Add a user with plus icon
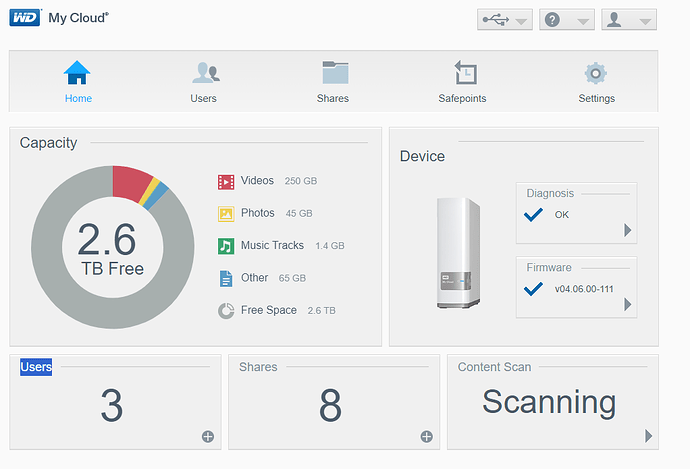The height and width of the screenshot is (469, 690). pyautogui.click(x=208, y=436)
